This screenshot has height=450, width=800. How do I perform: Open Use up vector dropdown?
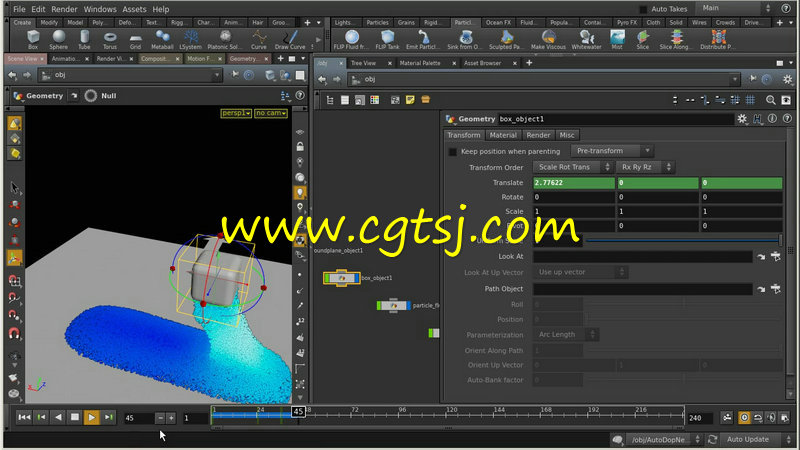[580, 272]
